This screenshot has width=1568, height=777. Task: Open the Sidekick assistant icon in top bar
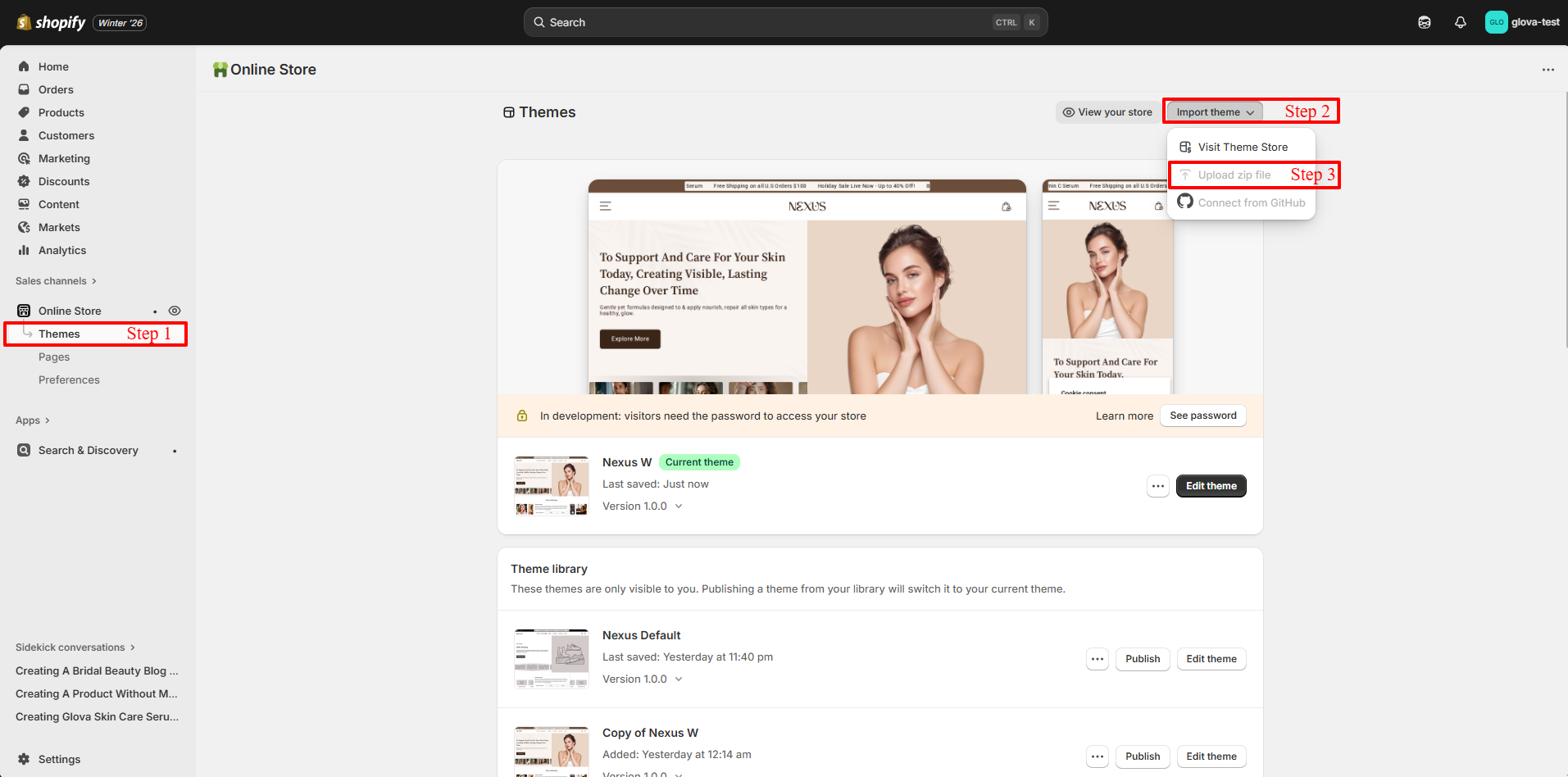click(x=1424, y=22)
